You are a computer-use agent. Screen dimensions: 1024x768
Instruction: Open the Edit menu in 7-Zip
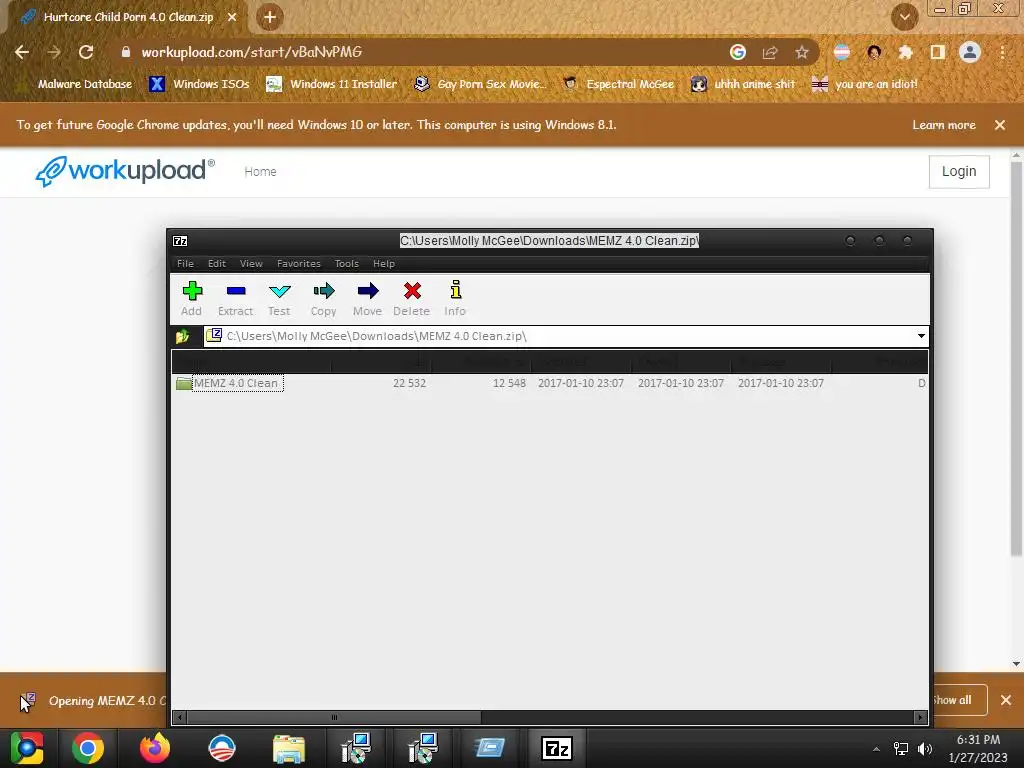pyautogui.click(x=217, y=264)
